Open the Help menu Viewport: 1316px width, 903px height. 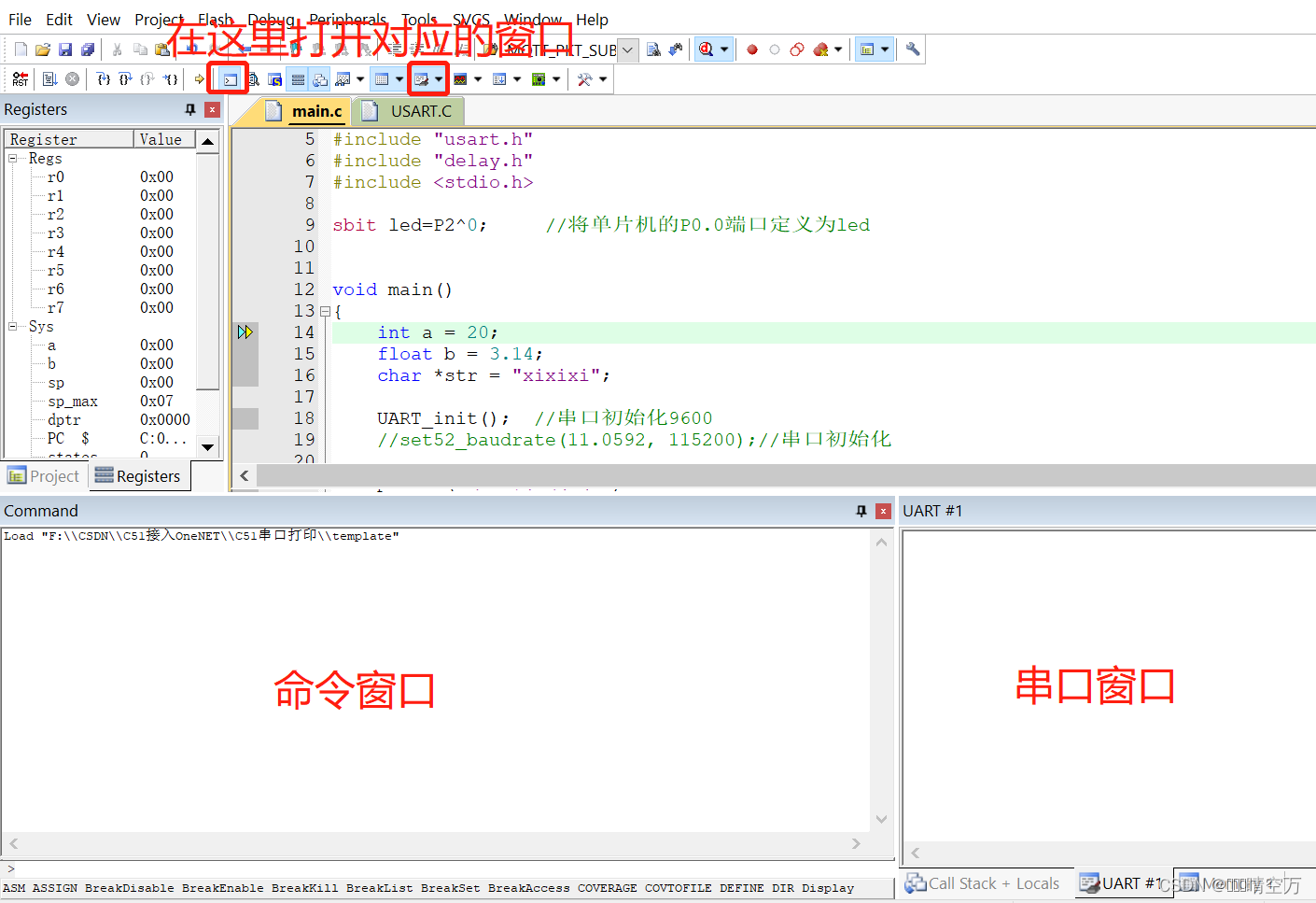click(x=592, y=19)
